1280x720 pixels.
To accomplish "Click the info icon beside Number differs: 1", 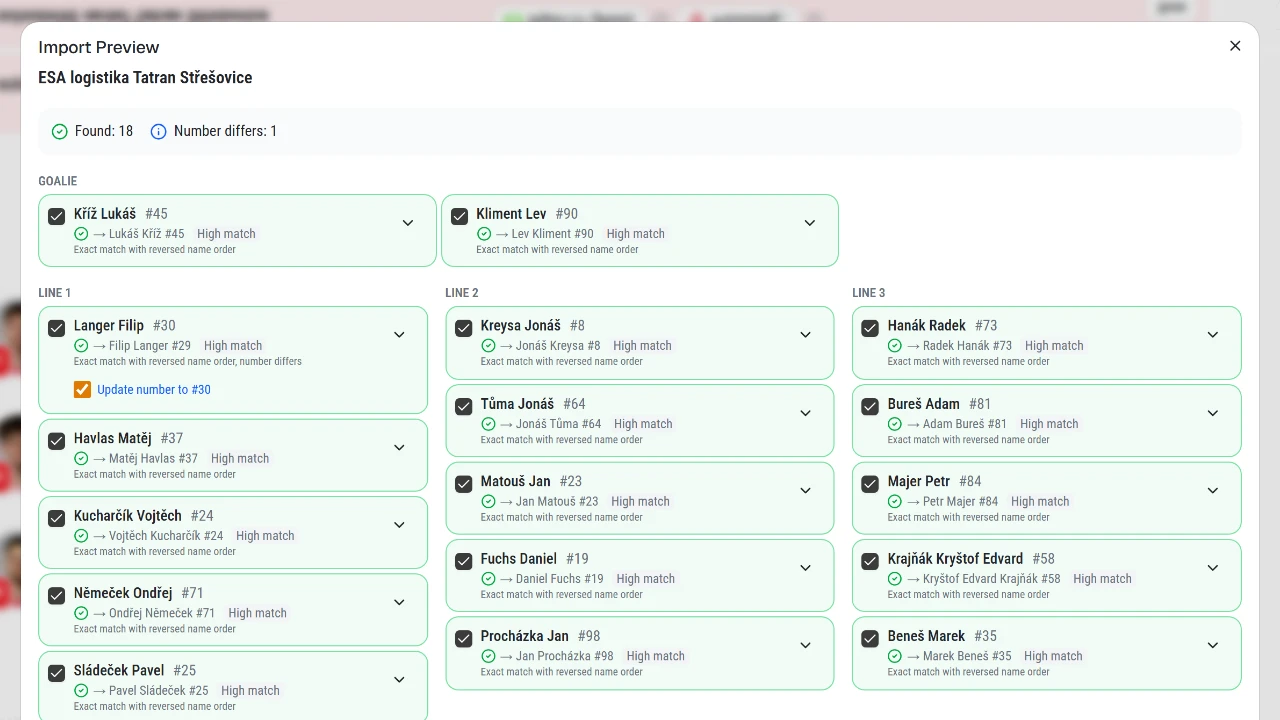I will 158,131.
